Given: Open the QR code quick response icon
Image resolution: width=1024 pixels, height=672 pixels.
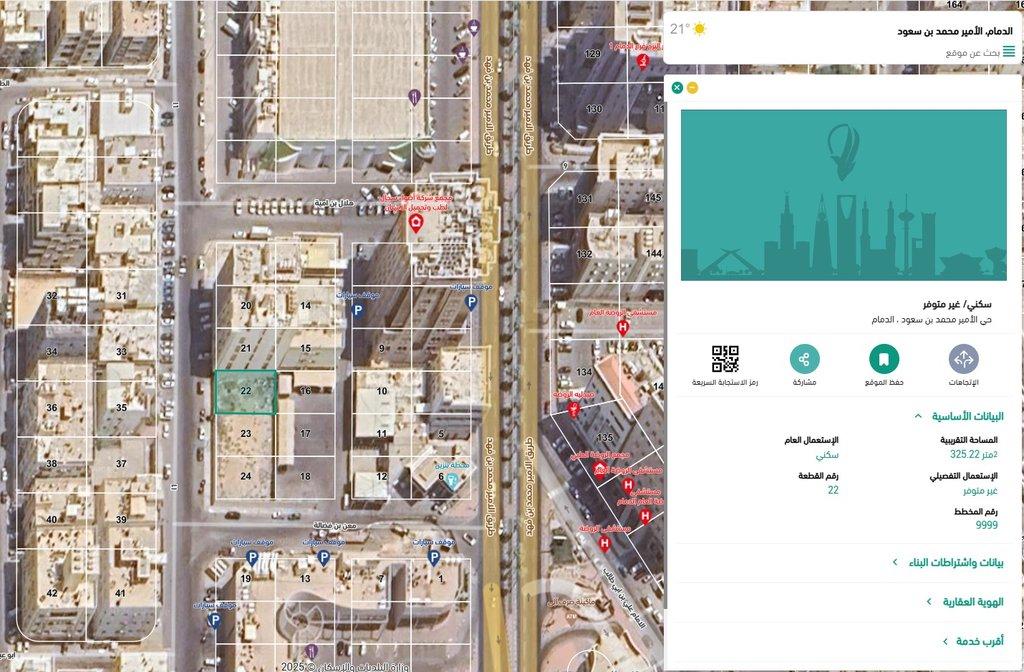Looking at the screenshot, I should pos(725,359).
